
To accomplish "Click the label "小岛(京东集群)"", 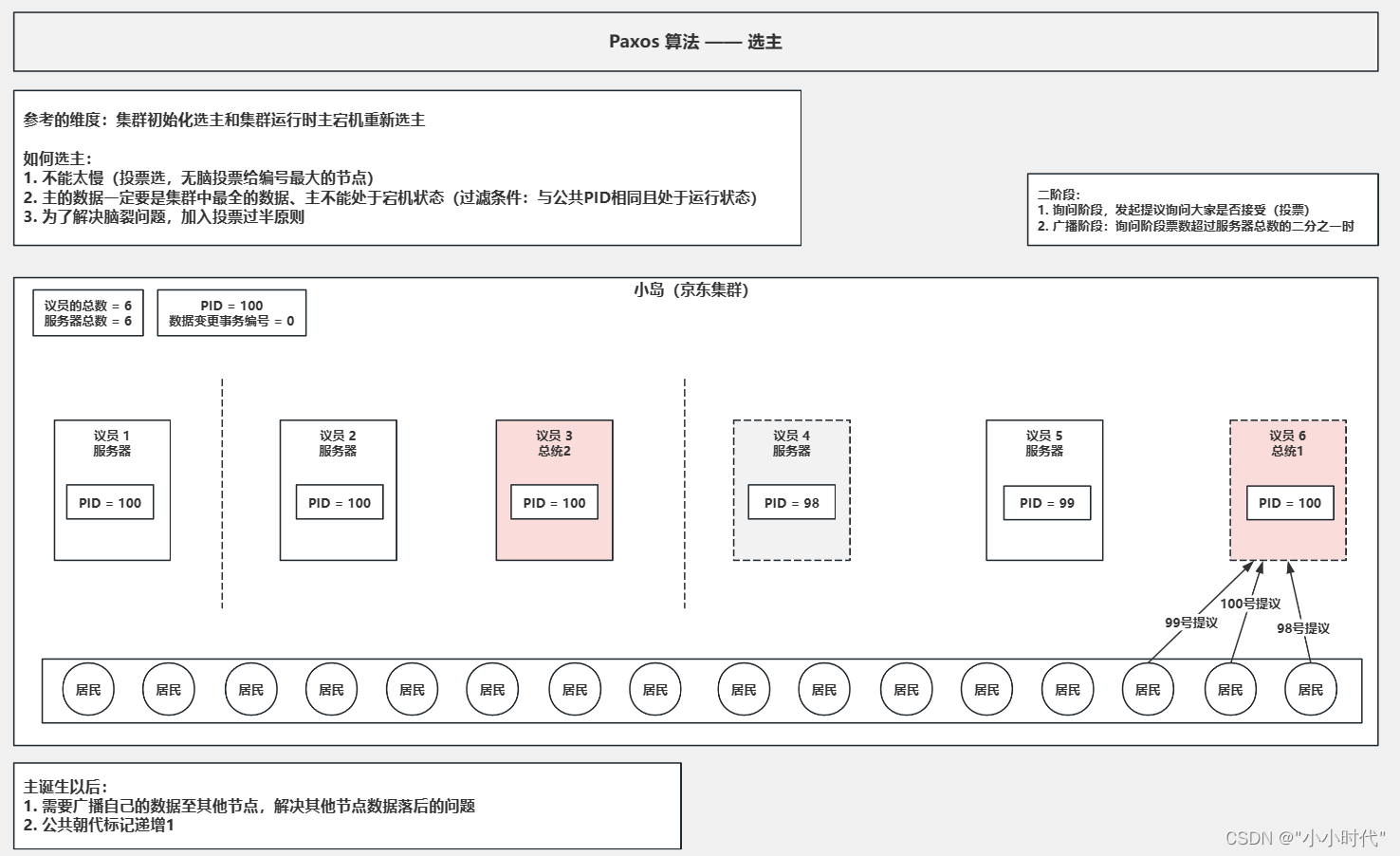I will pos(691,290).
